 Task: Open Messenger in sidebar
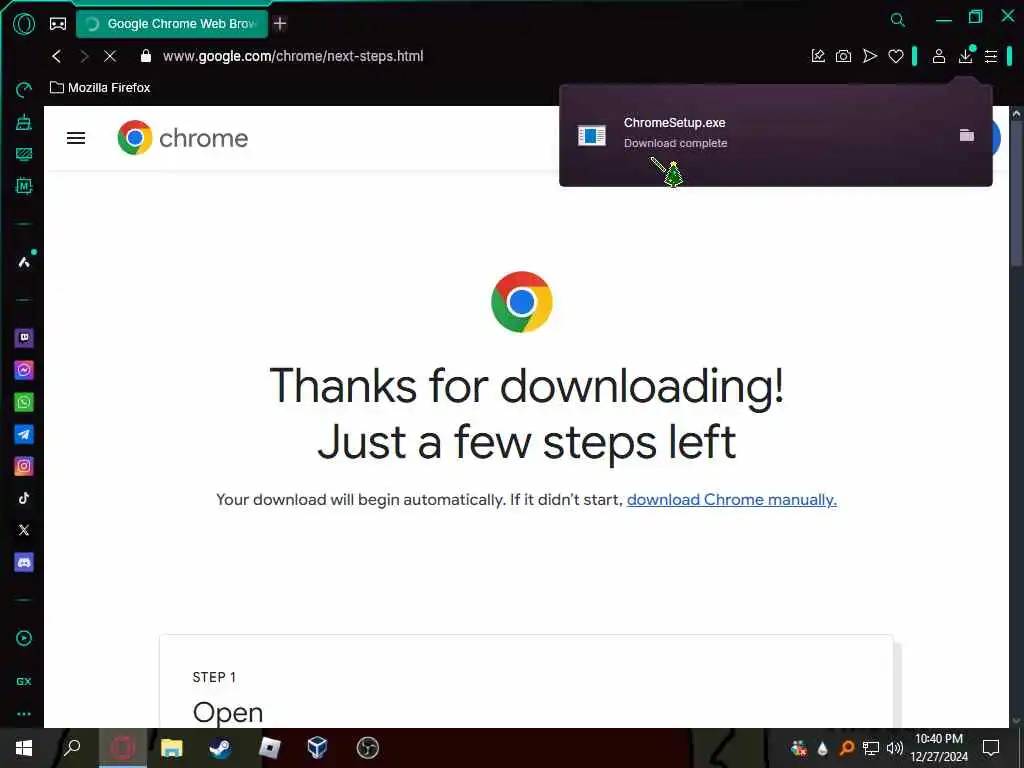click(x=24, y=370)
